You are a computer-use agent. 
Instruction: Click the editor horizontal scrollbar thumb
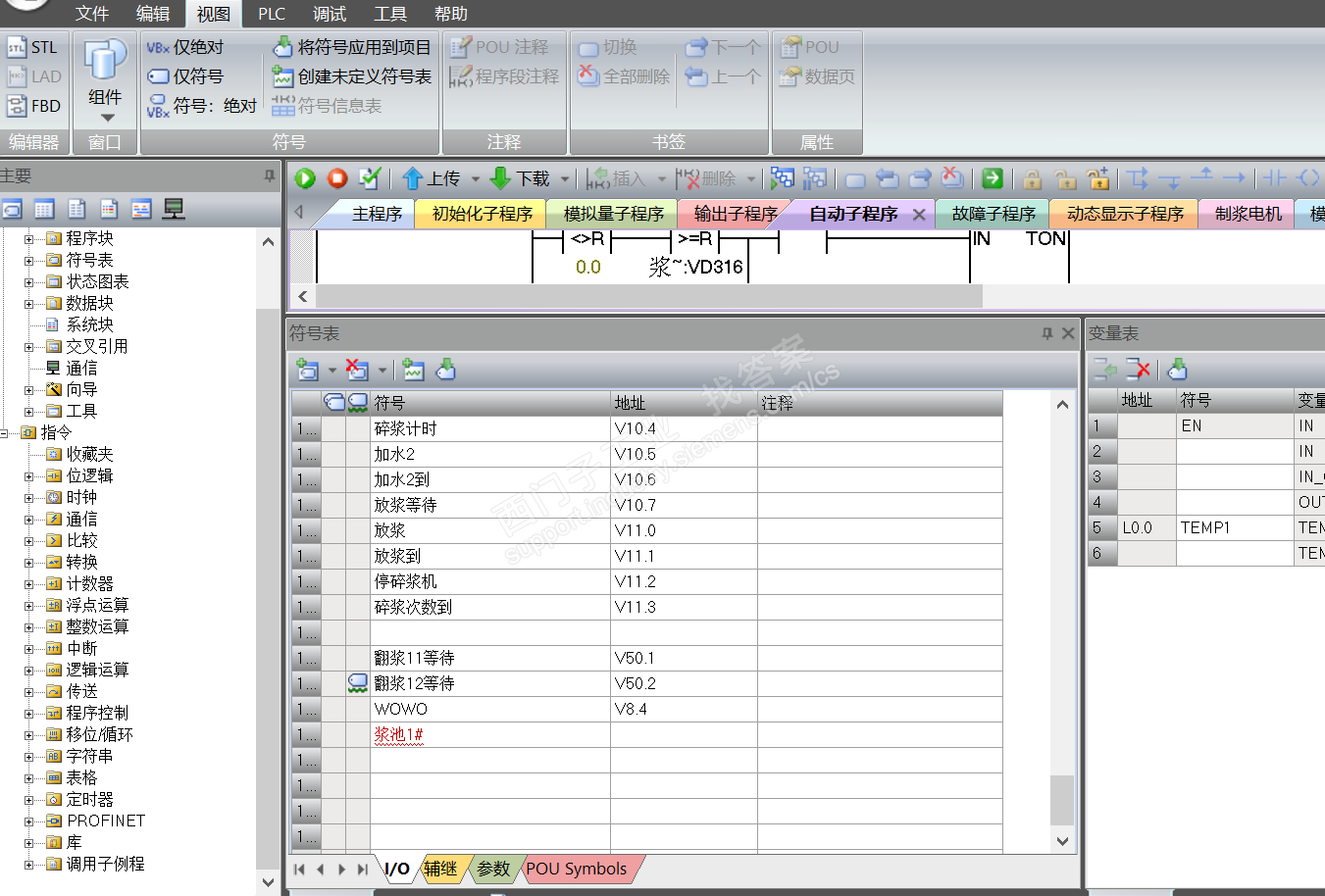pyautogui.click(x=648, y=296)
